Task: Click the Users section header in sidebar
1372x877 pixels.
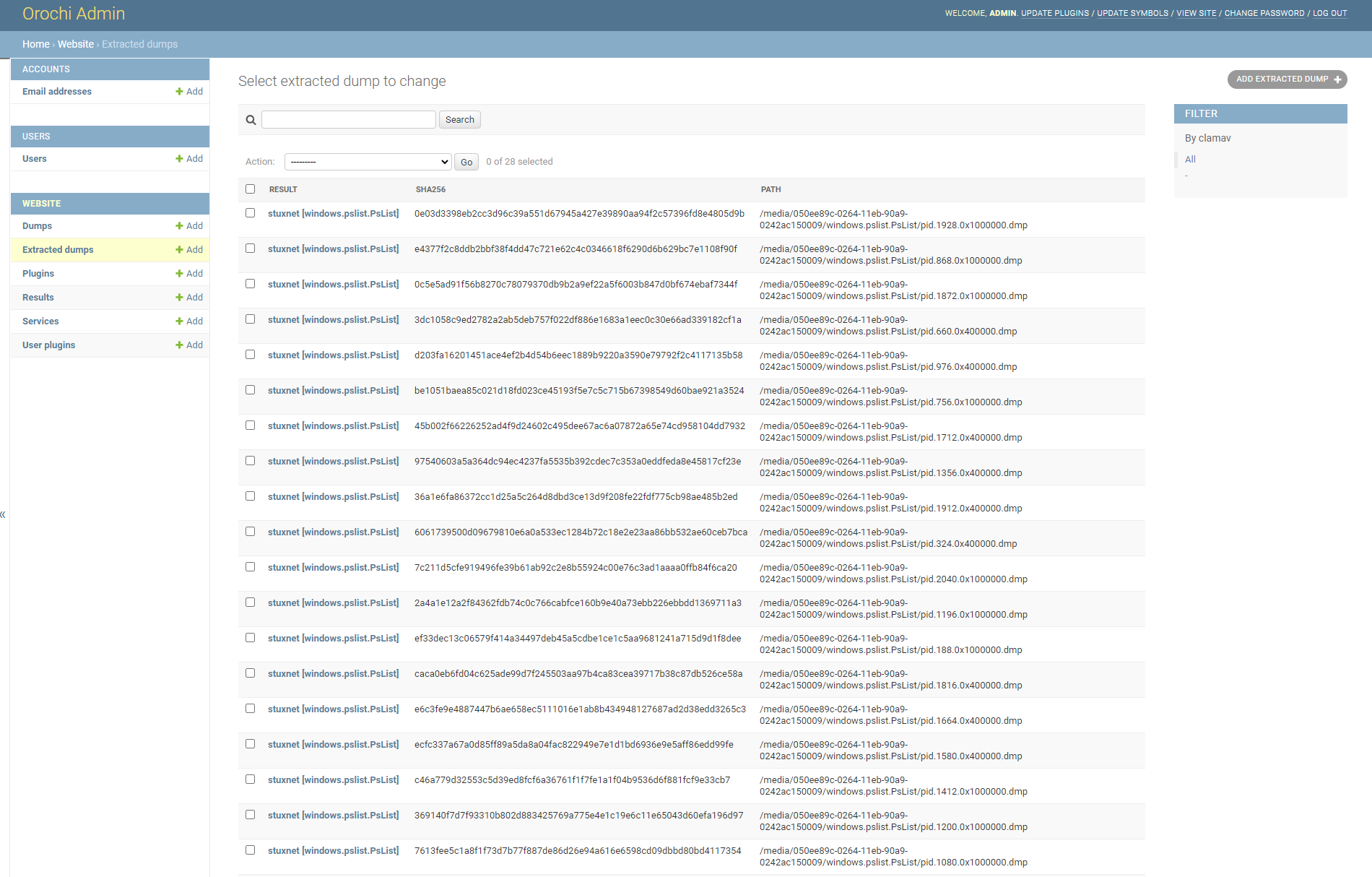Action: pyautogui.click(x=36, y=137)
